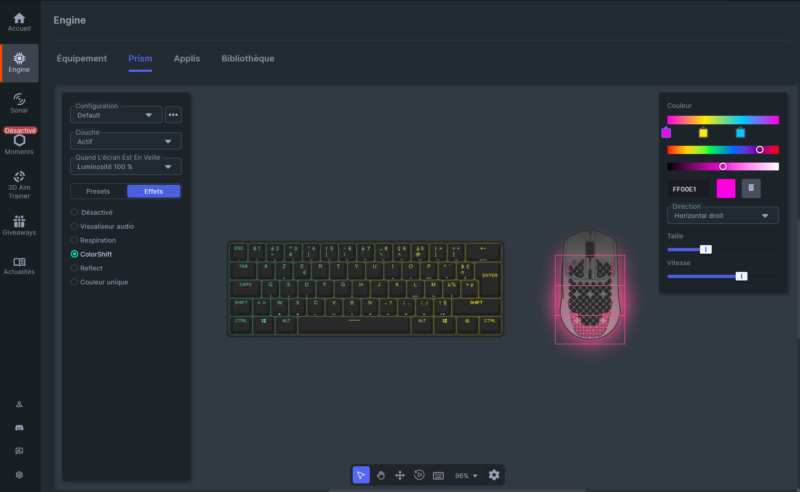Select the pointer selection tool

click(x=361, y=475)
